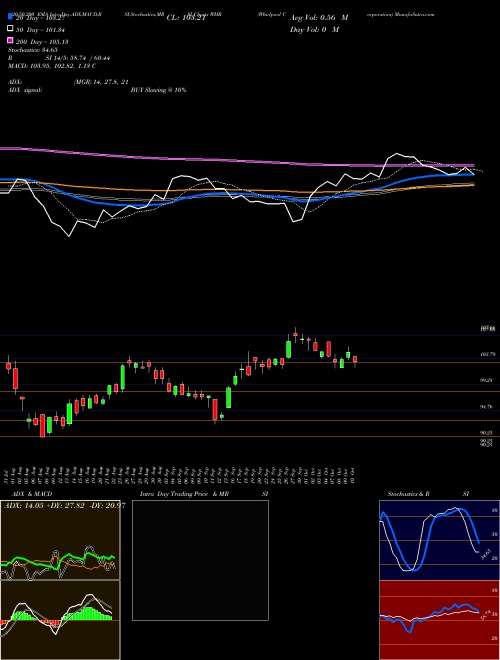
Task: Click the 'Stochastics & R' panel title
Action: (409, 494)
